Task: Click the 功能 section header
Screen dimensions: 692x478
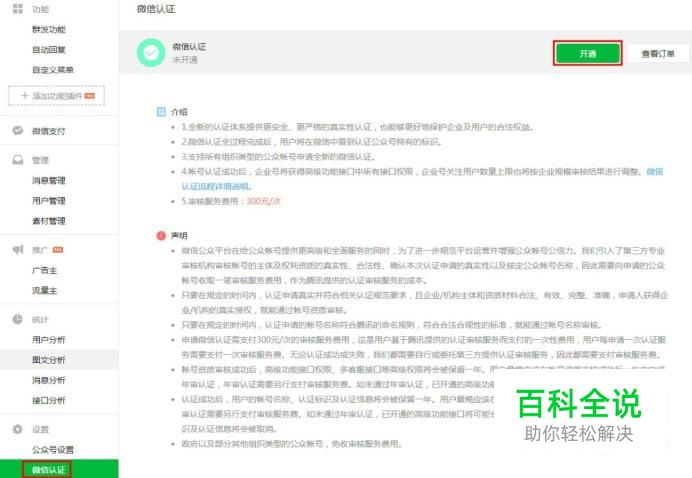Action: point(40,9)
